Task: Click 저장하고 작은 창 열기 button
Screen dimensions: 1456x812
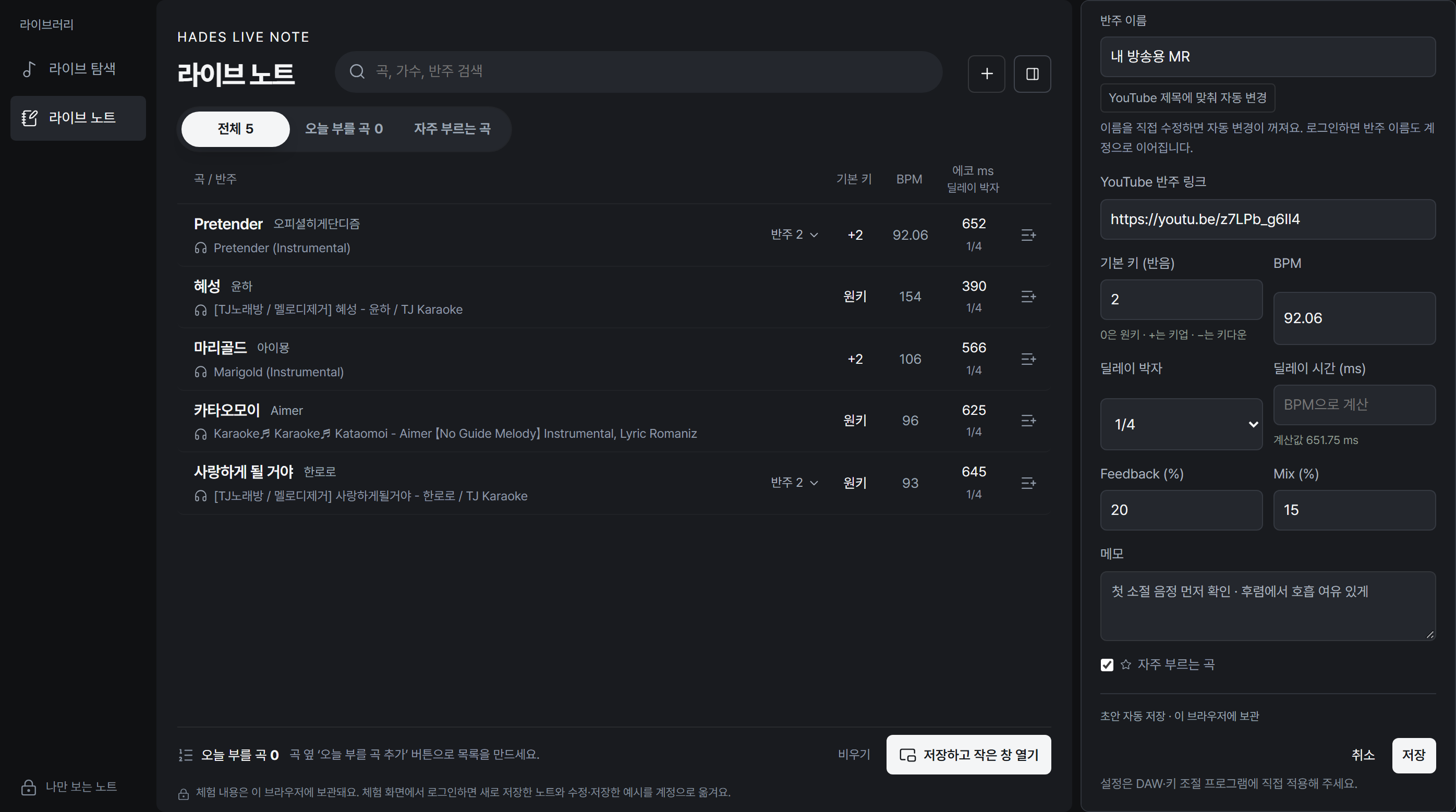Action: click(968, 755)
